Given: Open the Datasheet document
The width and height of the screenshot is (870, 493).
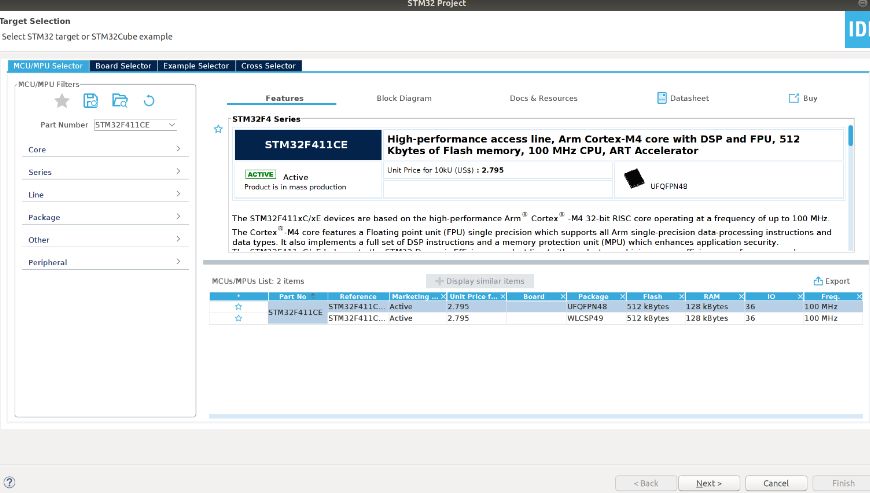Looking at the screenshot, I should coord(682,98).
